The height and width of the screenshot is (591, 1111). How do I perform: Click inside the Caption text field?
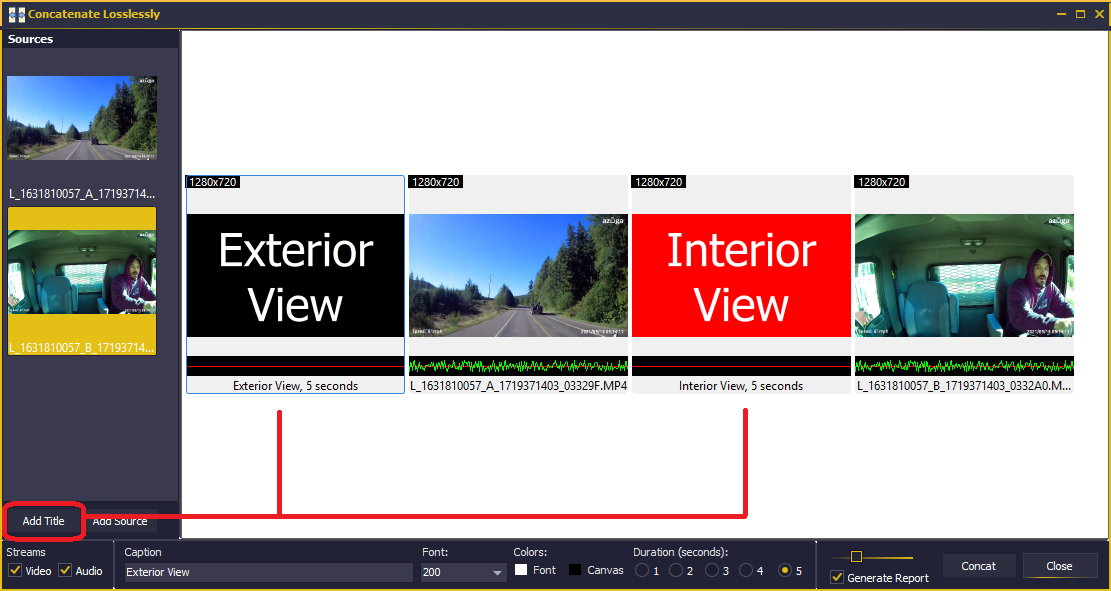click(x=265, y=572)
